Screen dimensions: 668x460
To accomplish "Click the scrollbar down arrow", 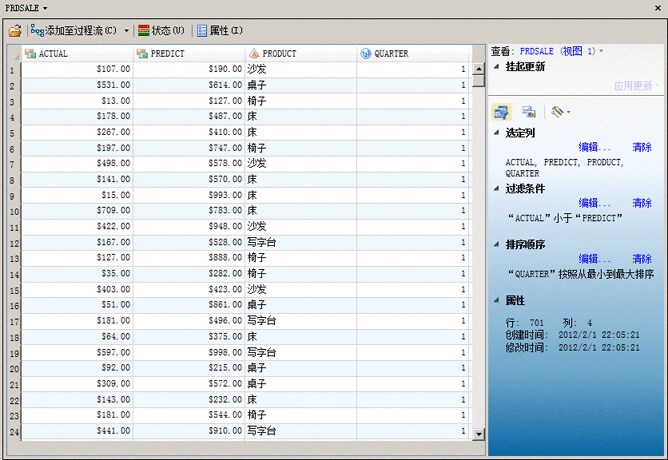I will [479, 434].
